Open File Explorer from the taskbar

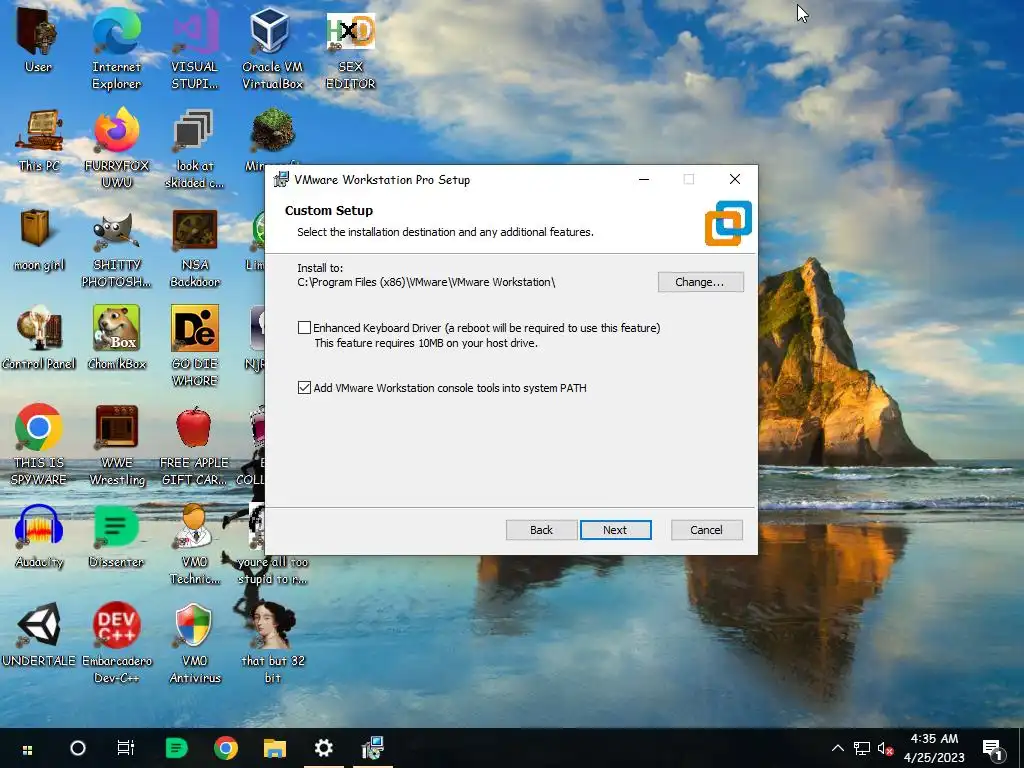click(275, 748)
